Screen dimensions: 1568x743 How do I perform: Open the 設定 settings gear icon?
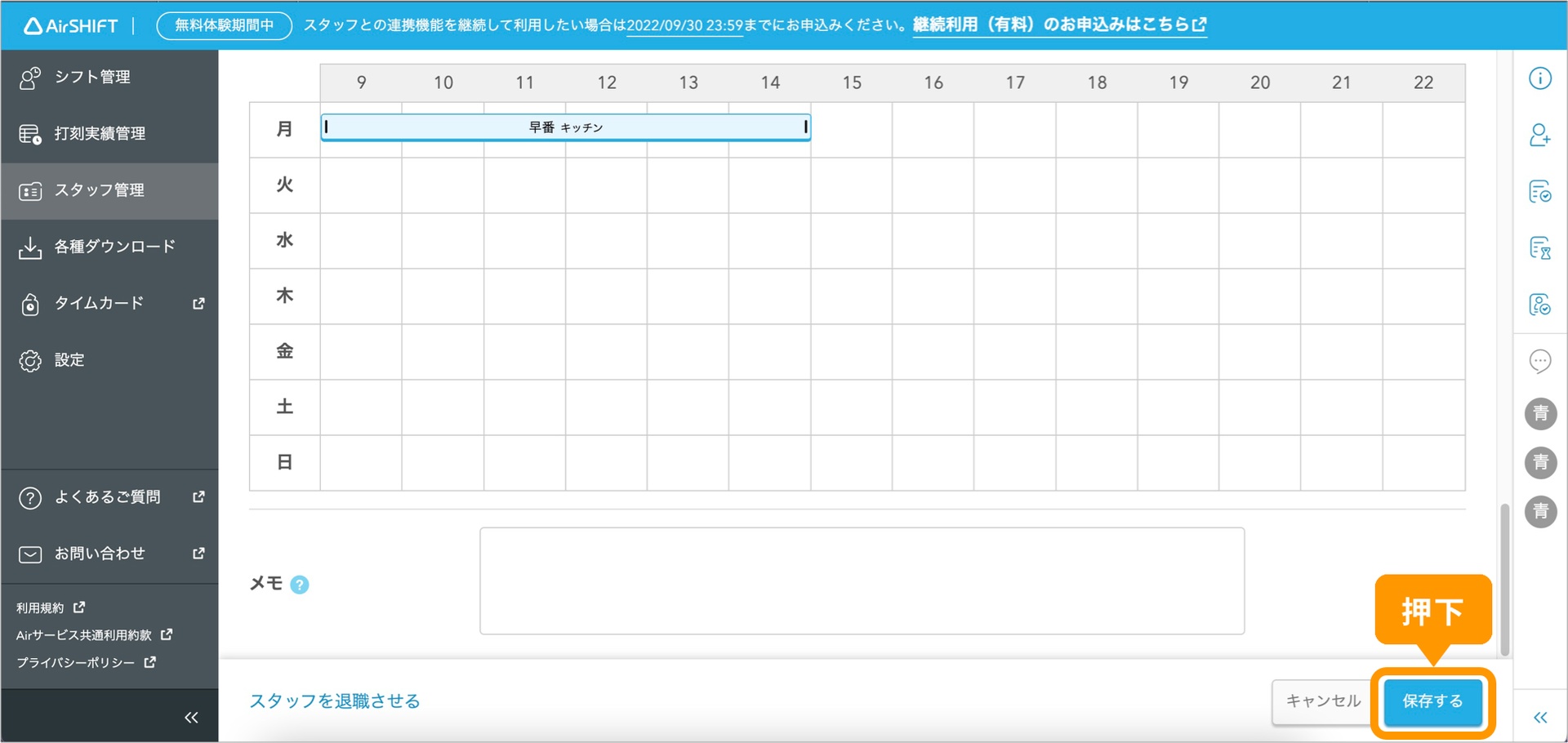(x=30, y=360)
